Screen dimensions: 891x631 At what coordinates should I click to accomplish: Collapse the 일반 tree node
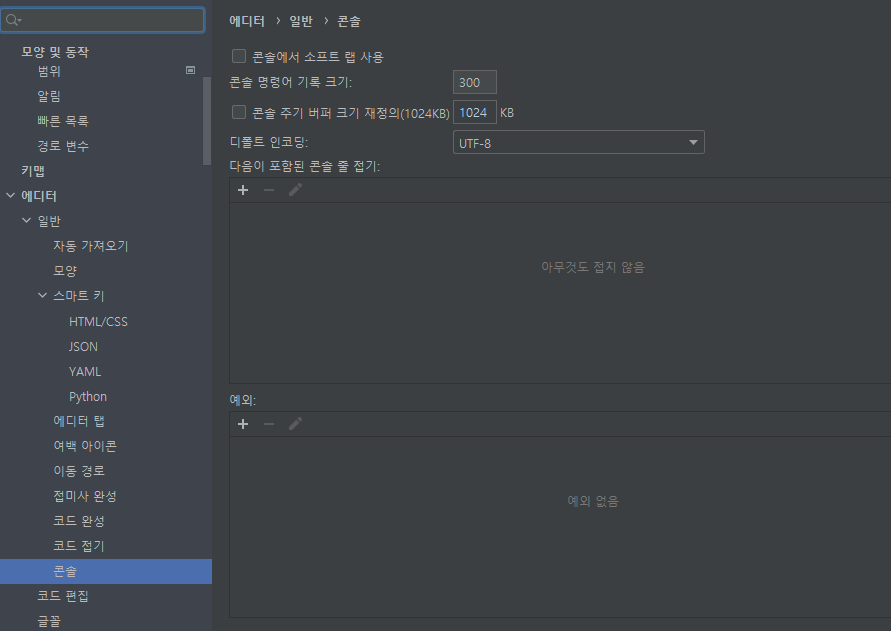click(26, 221)
